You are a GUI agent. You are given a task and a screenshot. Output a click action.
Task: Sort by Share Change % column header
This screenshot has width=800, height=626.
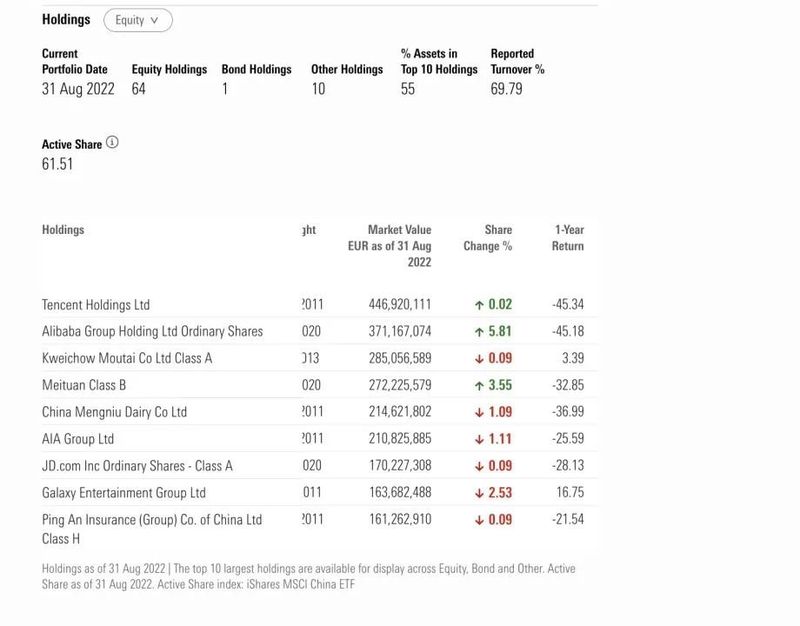coord(488,238)
